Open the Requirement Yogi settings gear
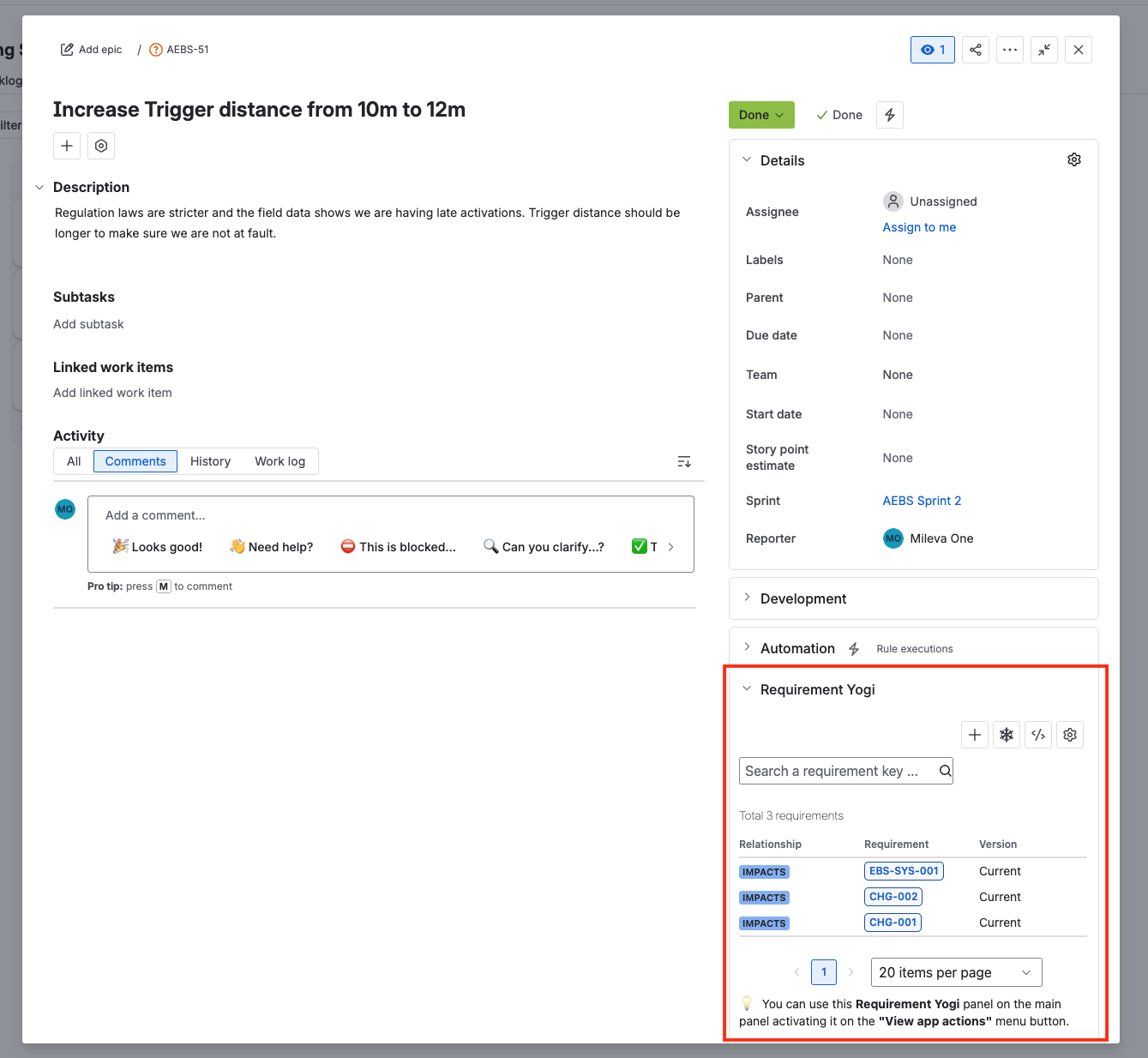This screenshot has width=1148, height=1058. point(1070,735)
